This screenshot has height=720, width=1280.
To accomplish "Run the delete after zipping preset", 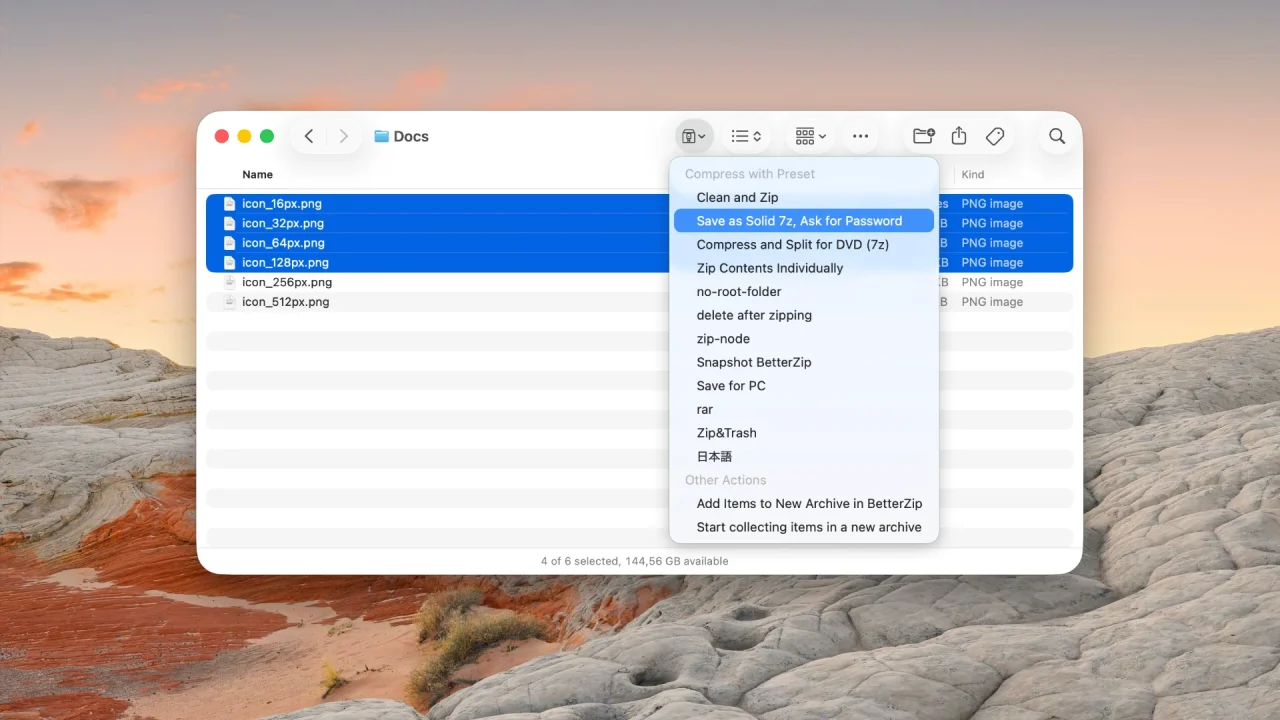I will [804, 315].
